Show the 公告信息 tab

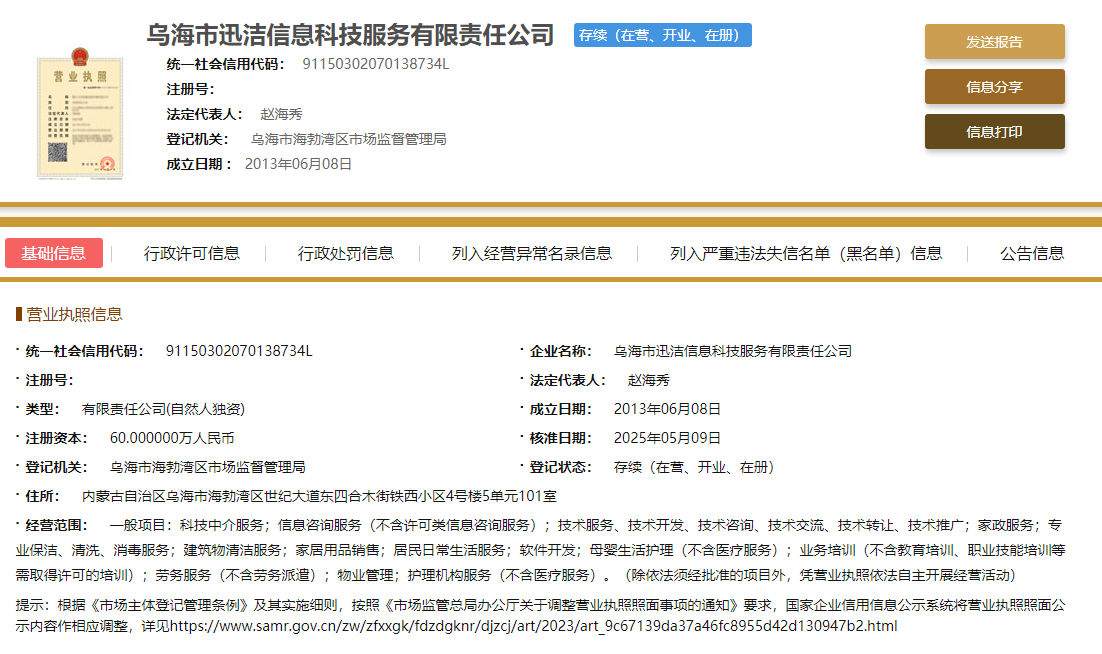pyautogui.click(x=1032, y=254)
